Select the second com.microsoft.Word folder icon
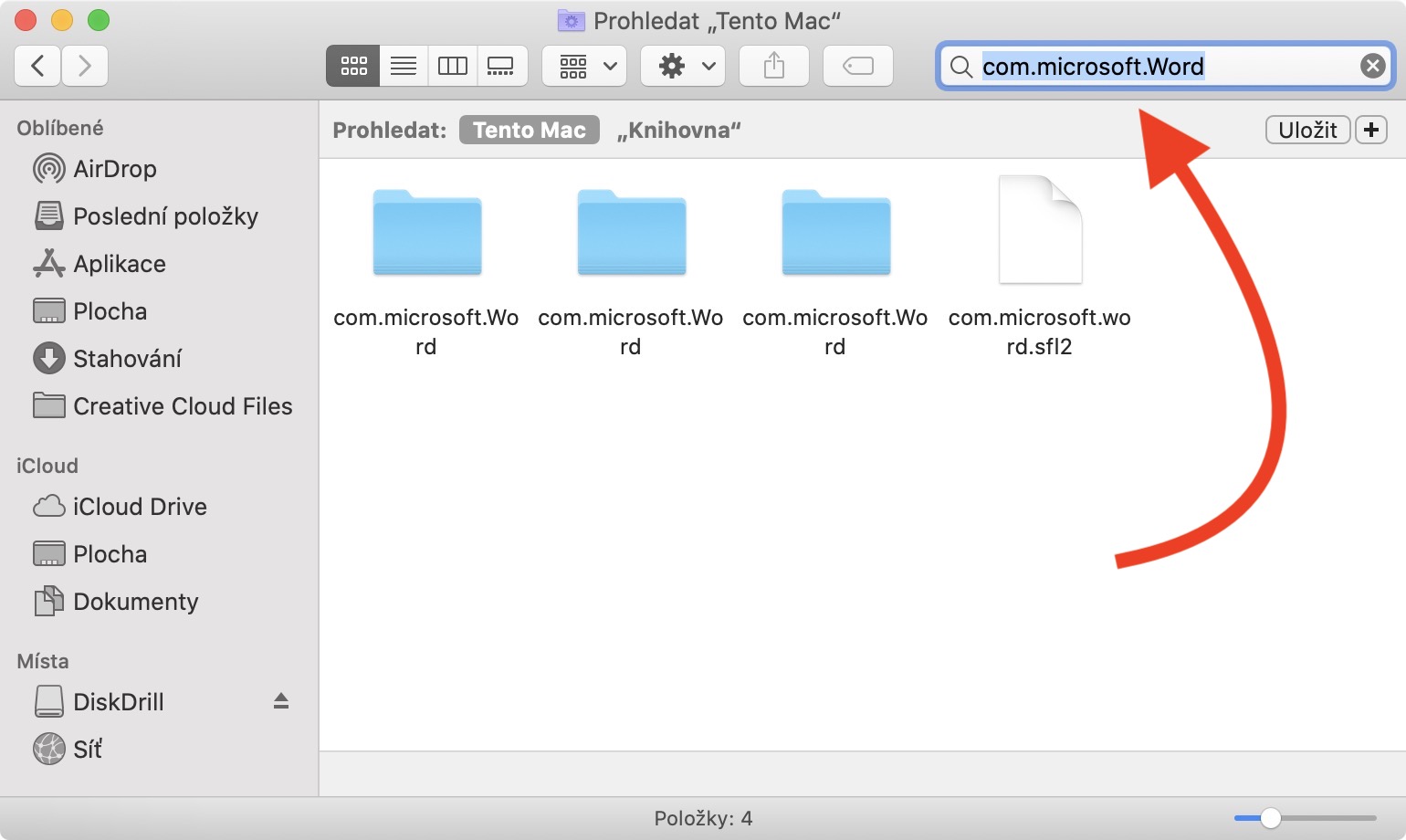The height and width of the screenshot is (840, 1406). click(x=631, y=232)
